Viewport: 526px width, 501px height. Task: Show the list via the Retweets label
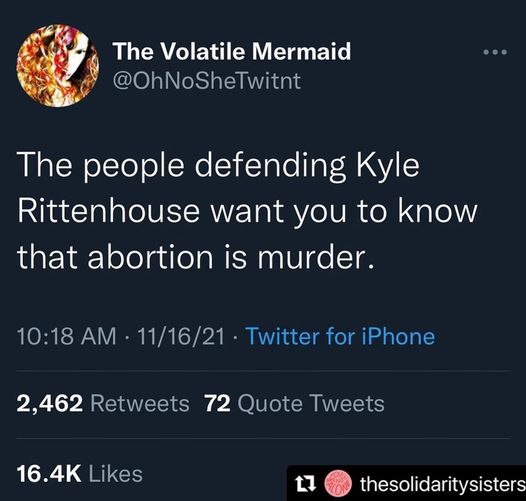coord(140,404)
